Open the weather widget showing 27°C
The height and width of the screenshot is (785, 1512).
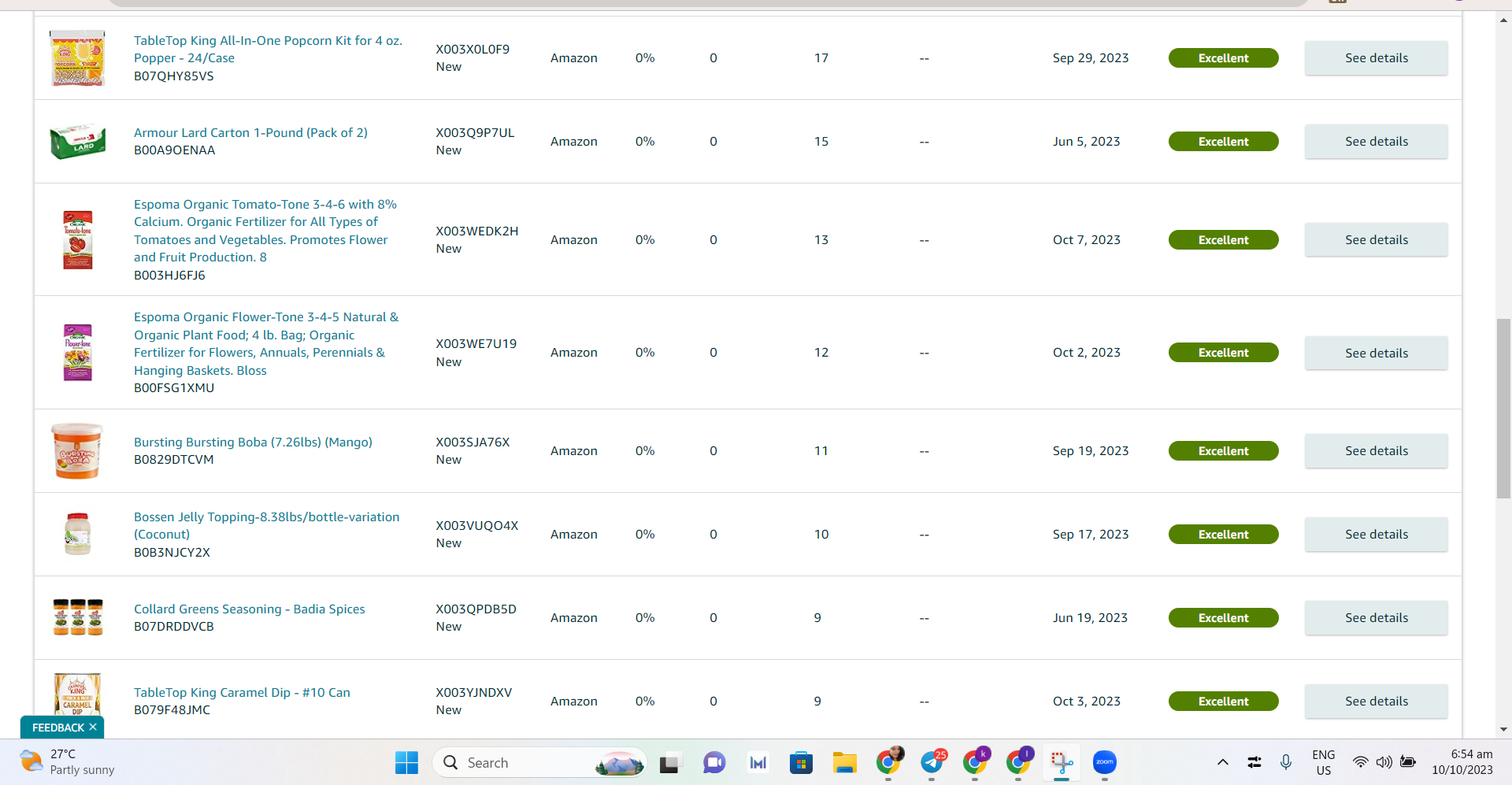pyautogui.click(x=67, y=762)
